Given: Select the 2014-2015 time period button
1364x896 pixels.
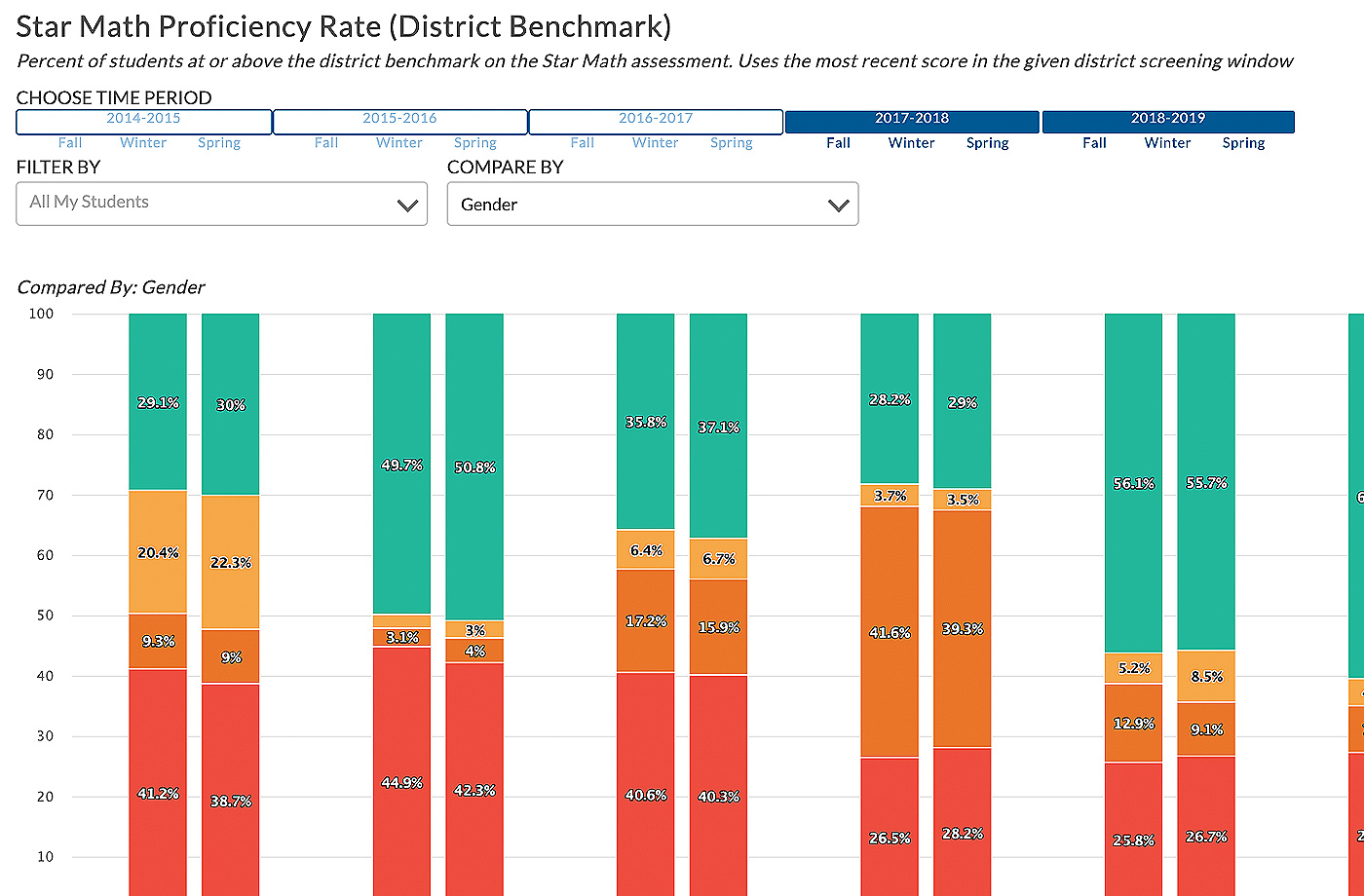Looking at the screenshot, I should [144, 122].
